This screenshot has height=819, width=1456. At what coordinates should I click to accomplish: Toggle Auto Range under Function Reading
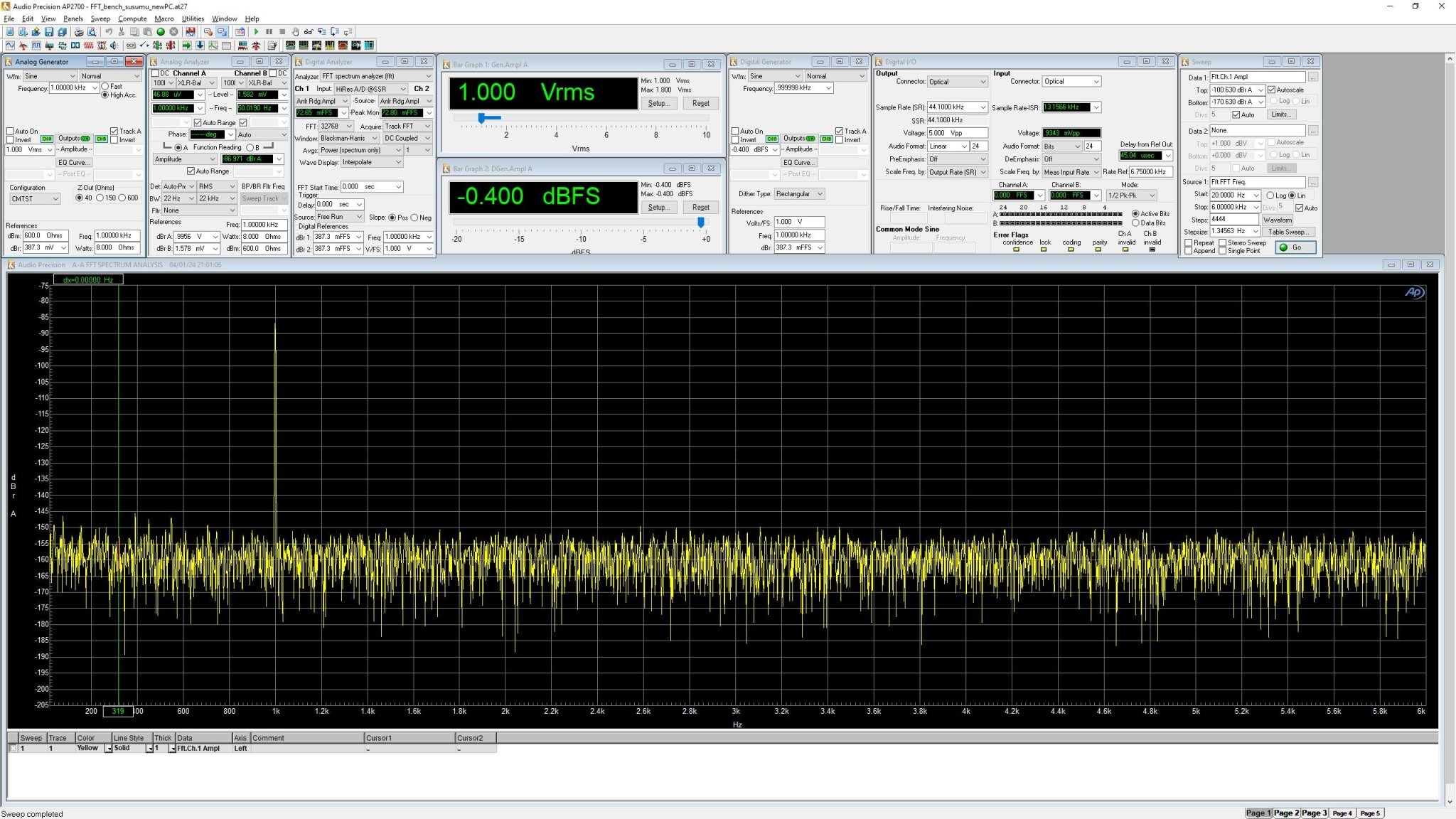(x=191, y=171)
